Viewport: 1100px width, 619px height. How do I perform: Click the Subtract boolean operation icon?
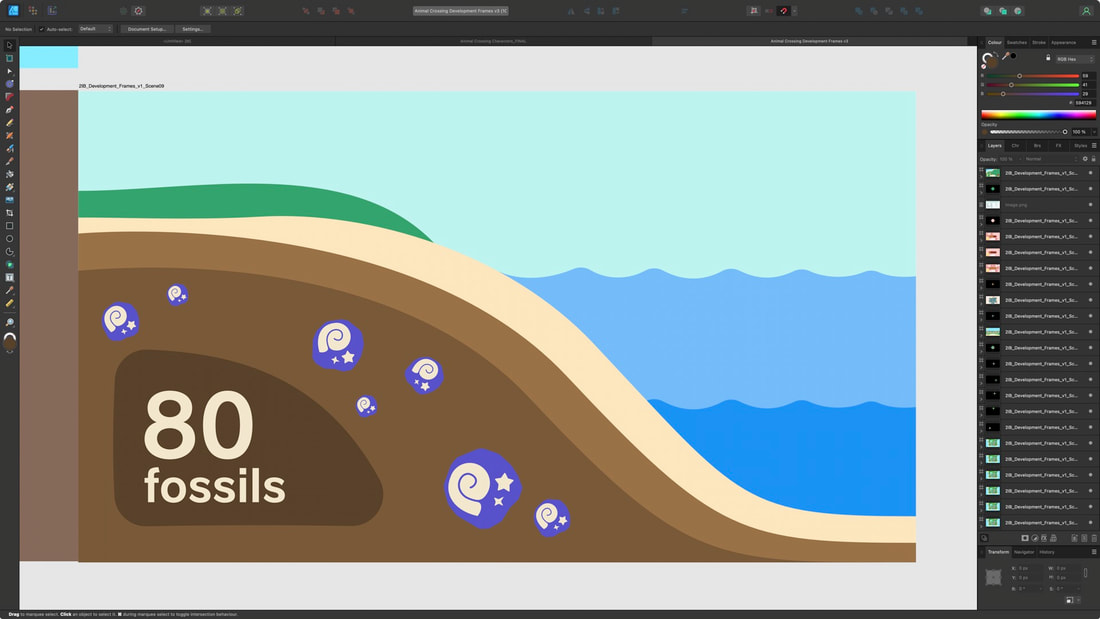click(x=873, y=11)
